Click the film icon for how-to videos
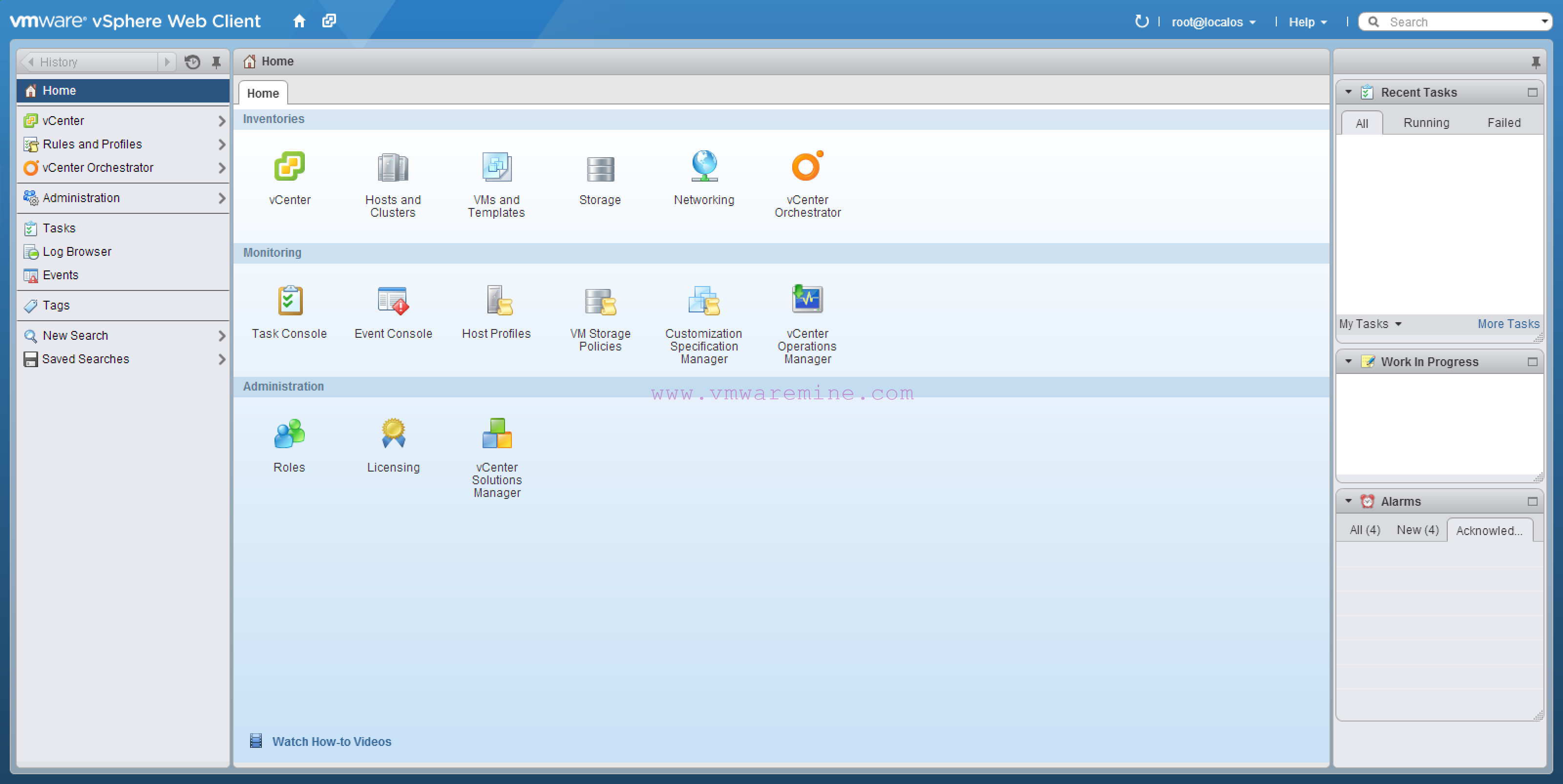Viewport: 1563px width, 784px height. 256,741
